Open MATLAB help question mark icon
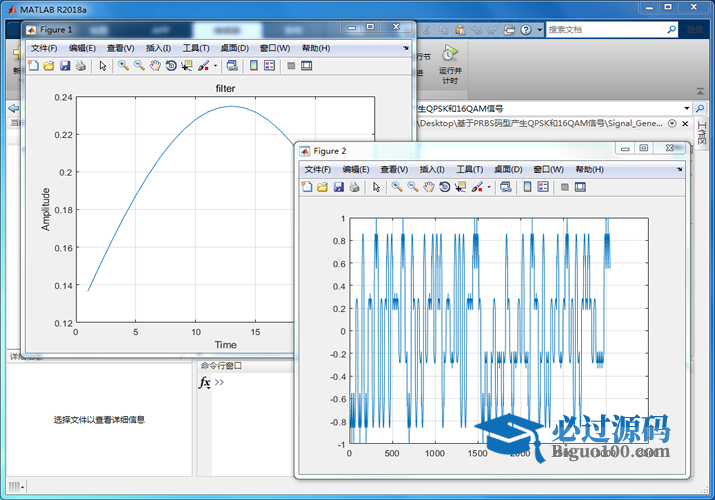This screenshot has width=715, height=500. [x=526, y=30]
